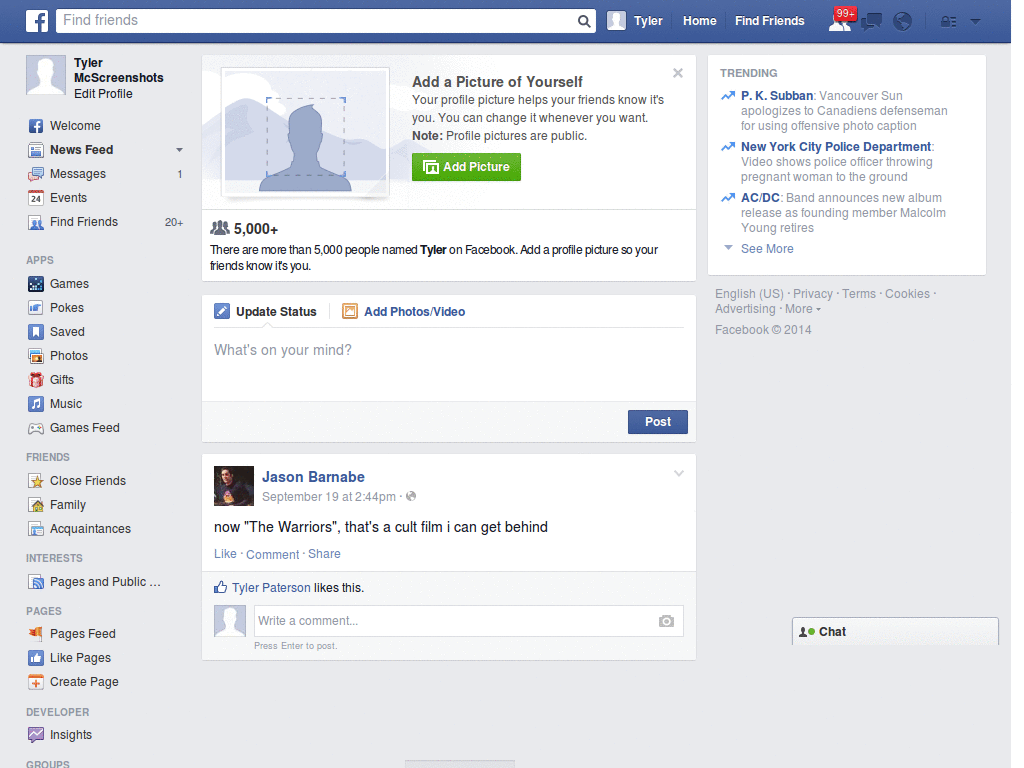
Task: Open Jason Barnabe post options chevron
Action: click(679, 473)
